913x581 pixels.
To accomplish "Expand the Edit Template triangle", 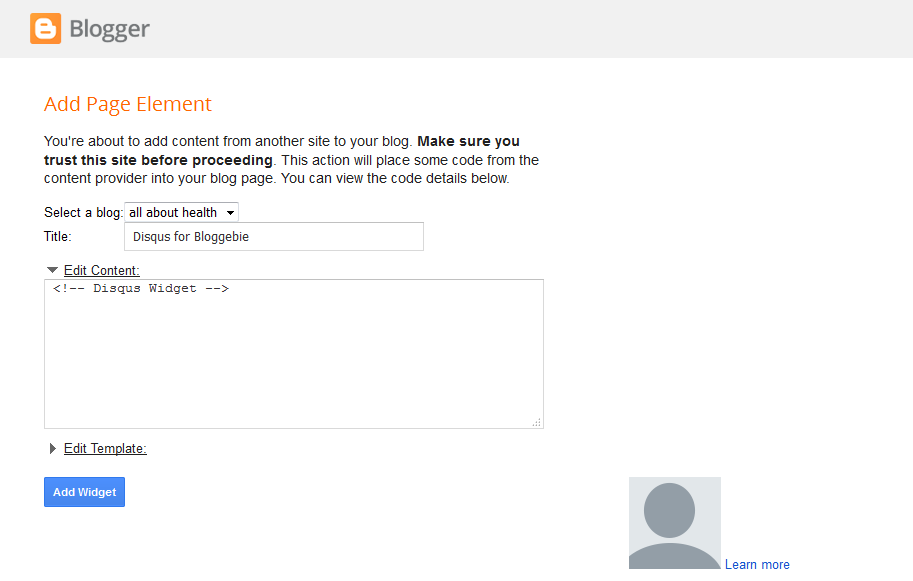I will point(52,448).
